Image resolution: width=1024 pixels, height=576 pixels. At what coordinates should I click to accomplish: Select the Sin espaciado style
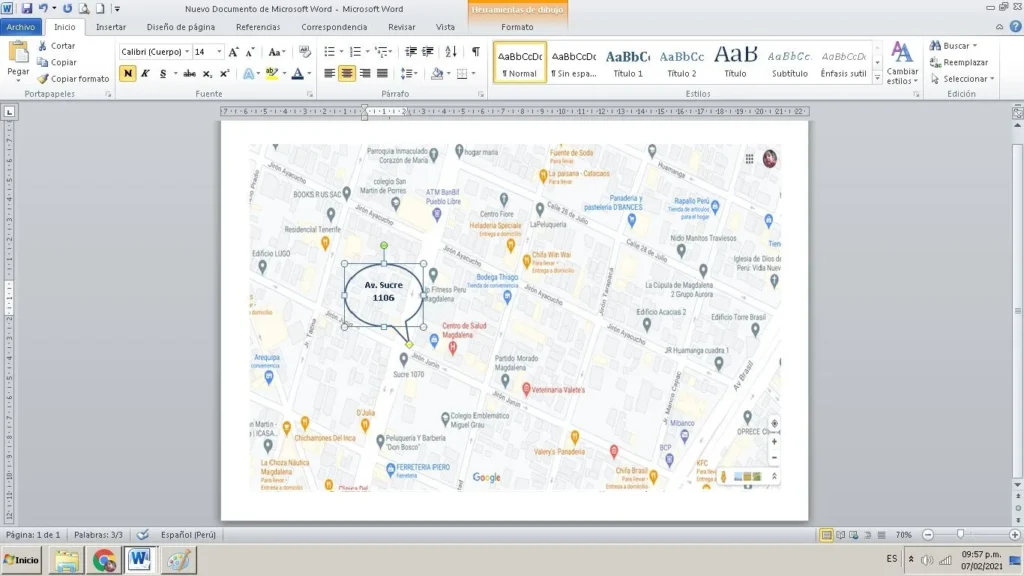click(573, 63)
